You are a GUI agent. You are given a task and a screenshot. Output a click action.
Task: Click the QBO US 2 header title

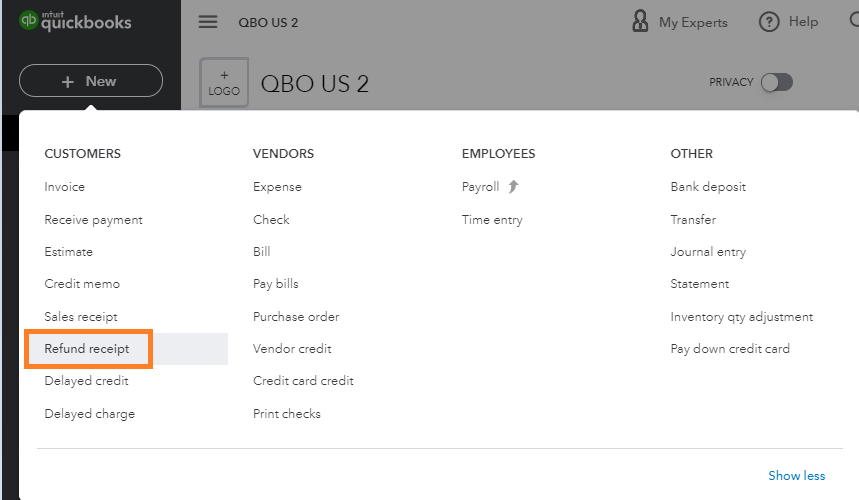pyautogui.click(x=268, y=22)
